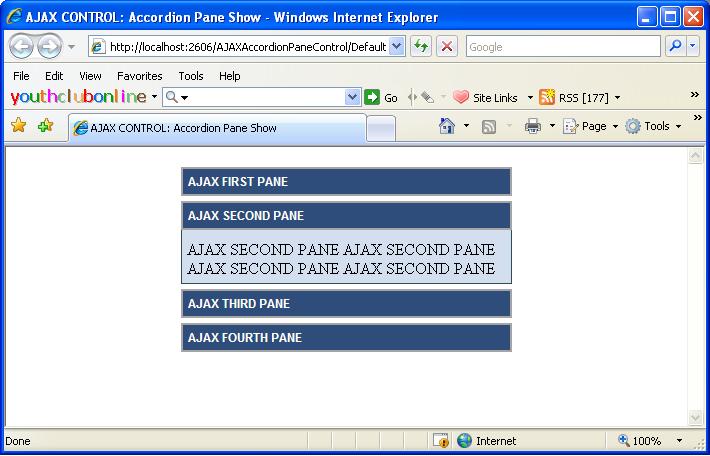
Task: Open the Tools gear menu in command bar
Action: (652, 126)
